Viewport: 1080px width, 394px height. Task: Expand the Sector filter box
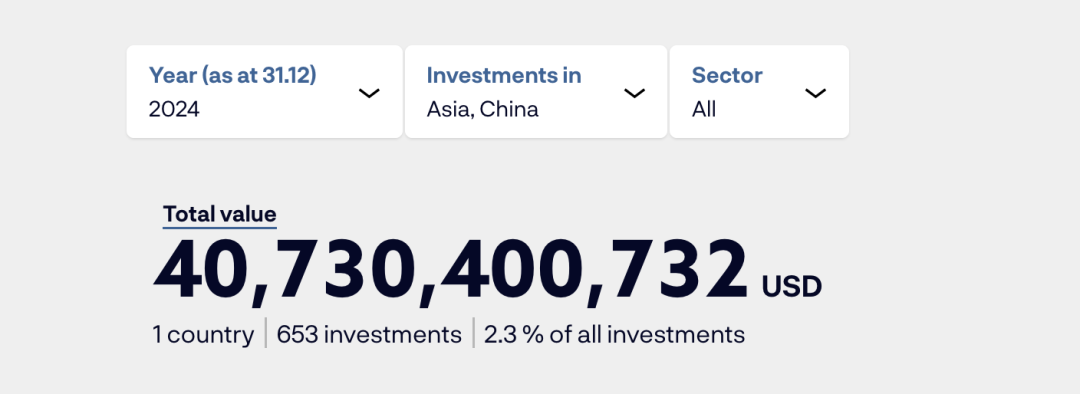pos(759,92)
